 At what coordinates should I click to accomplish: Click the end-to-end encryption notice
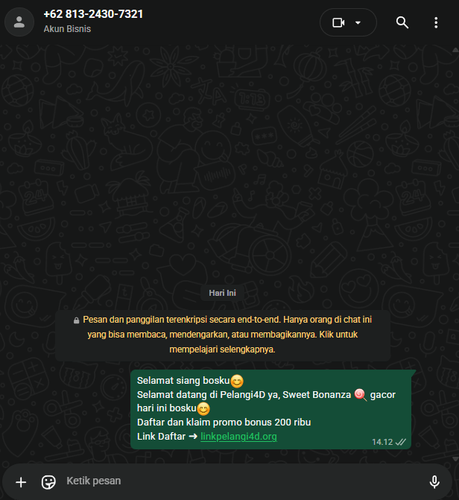223,335
